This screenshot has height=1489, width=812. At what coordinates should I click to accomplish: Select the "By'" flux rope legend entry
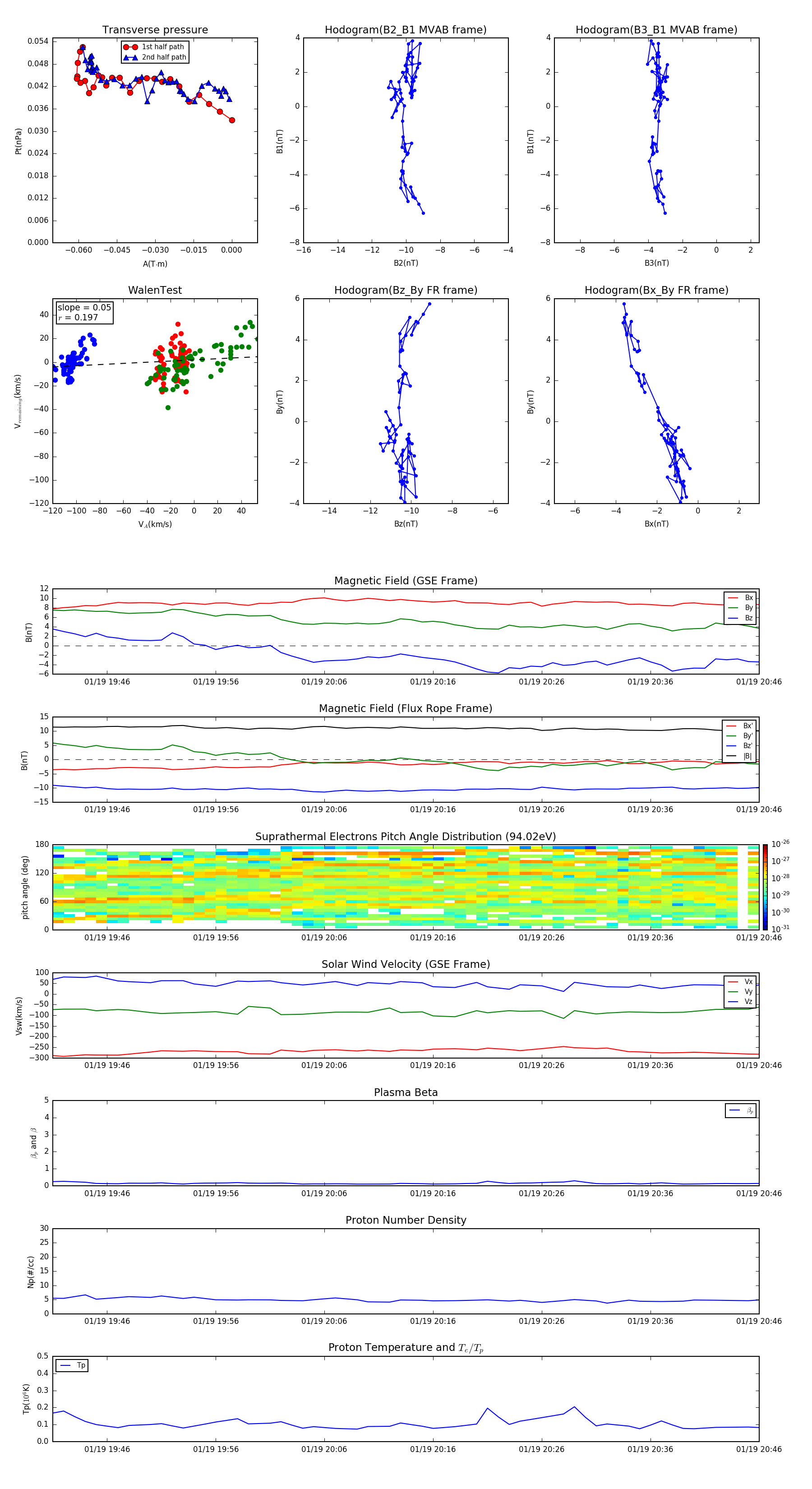[740, 736]
